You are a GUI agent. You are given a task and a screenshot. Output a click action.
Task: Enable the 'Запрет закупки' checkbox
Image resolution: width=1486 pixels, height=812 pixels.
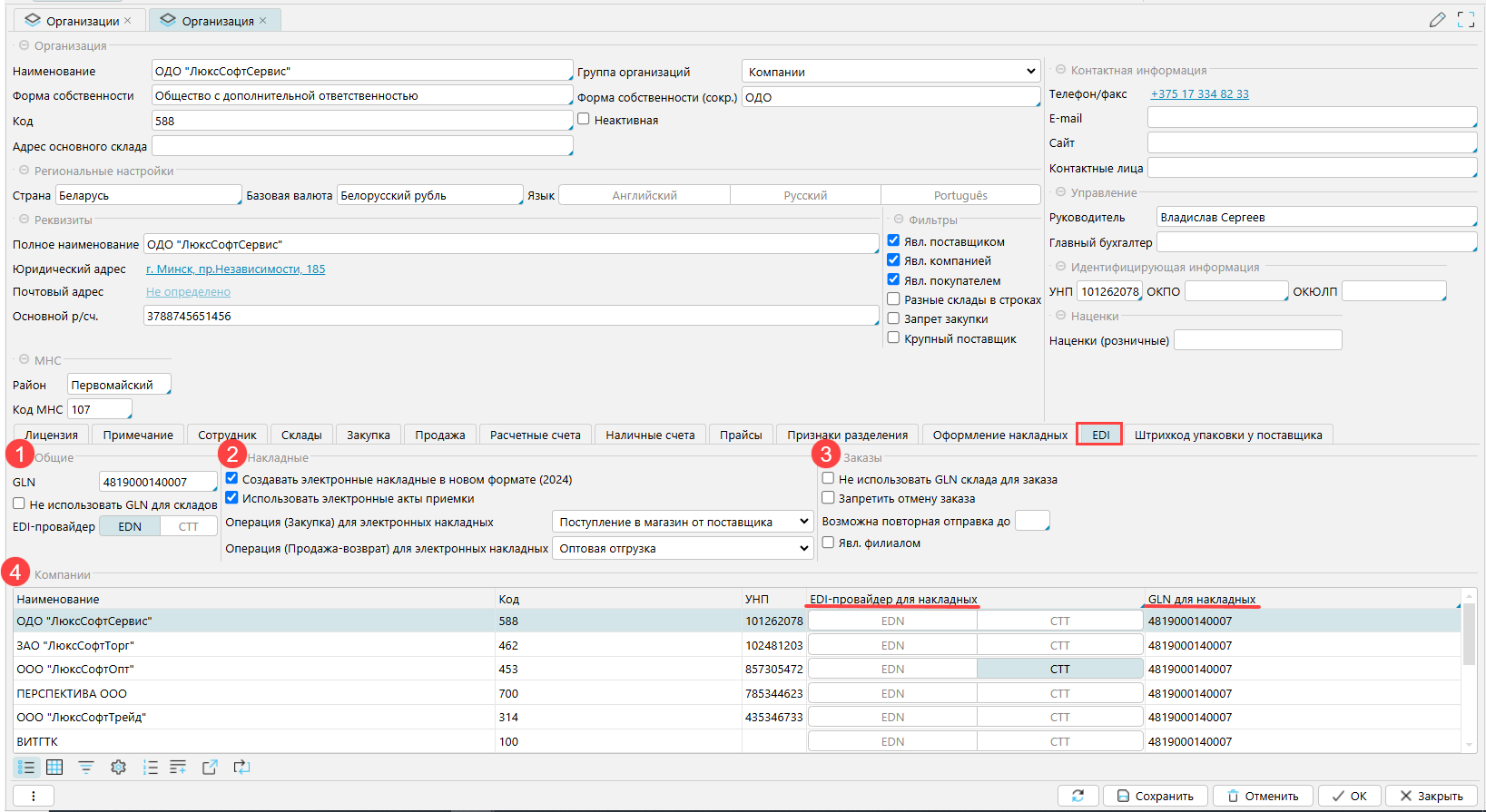point(893,318)
